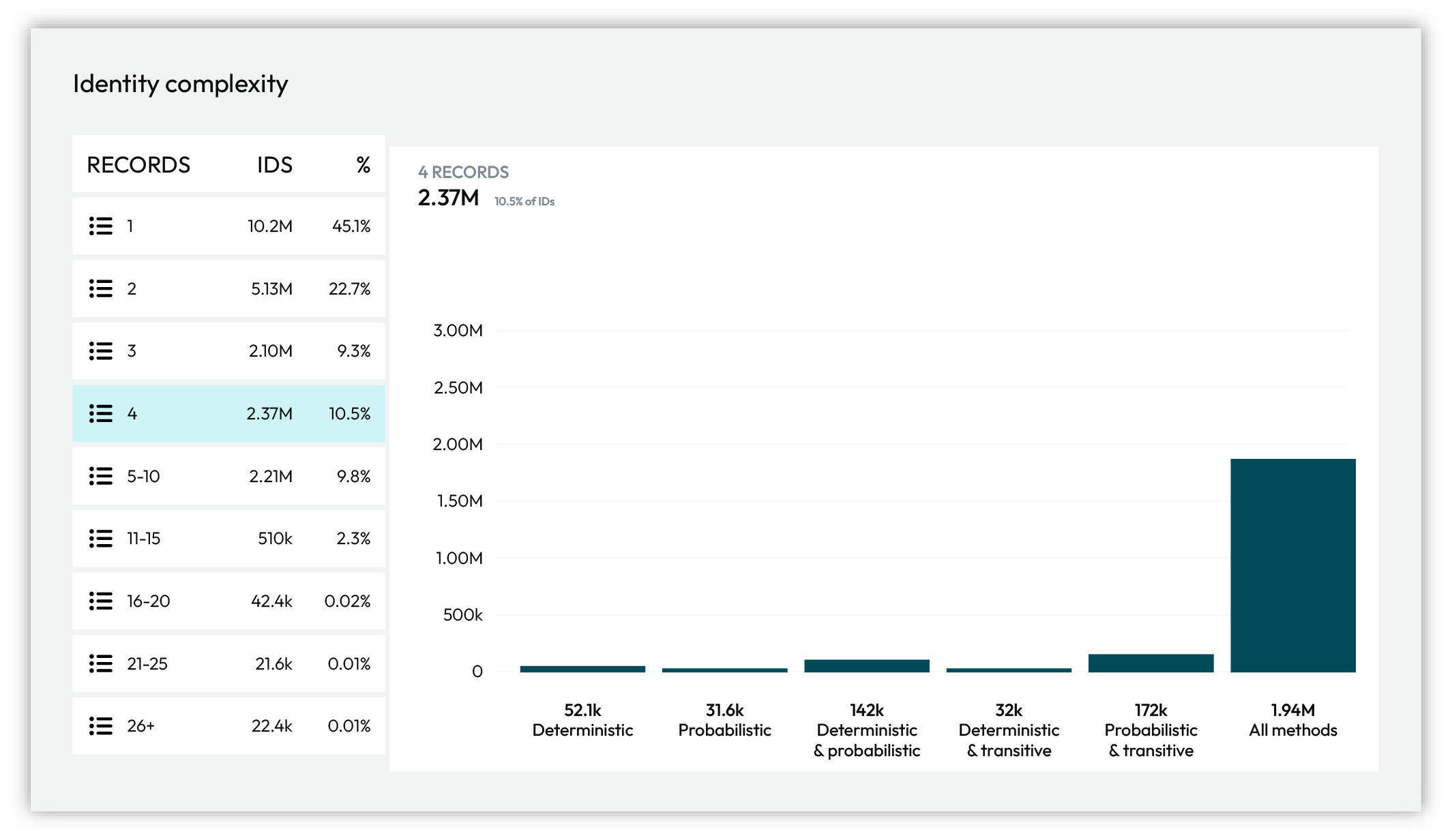Click the Probabilistic bar
The height and width of the screenshot is (840, 1450).
724,670
